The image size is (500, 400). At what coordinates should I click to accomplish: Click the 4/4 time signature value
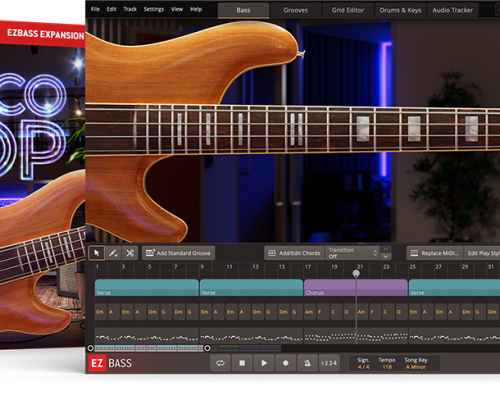click(x=364, y=367)
